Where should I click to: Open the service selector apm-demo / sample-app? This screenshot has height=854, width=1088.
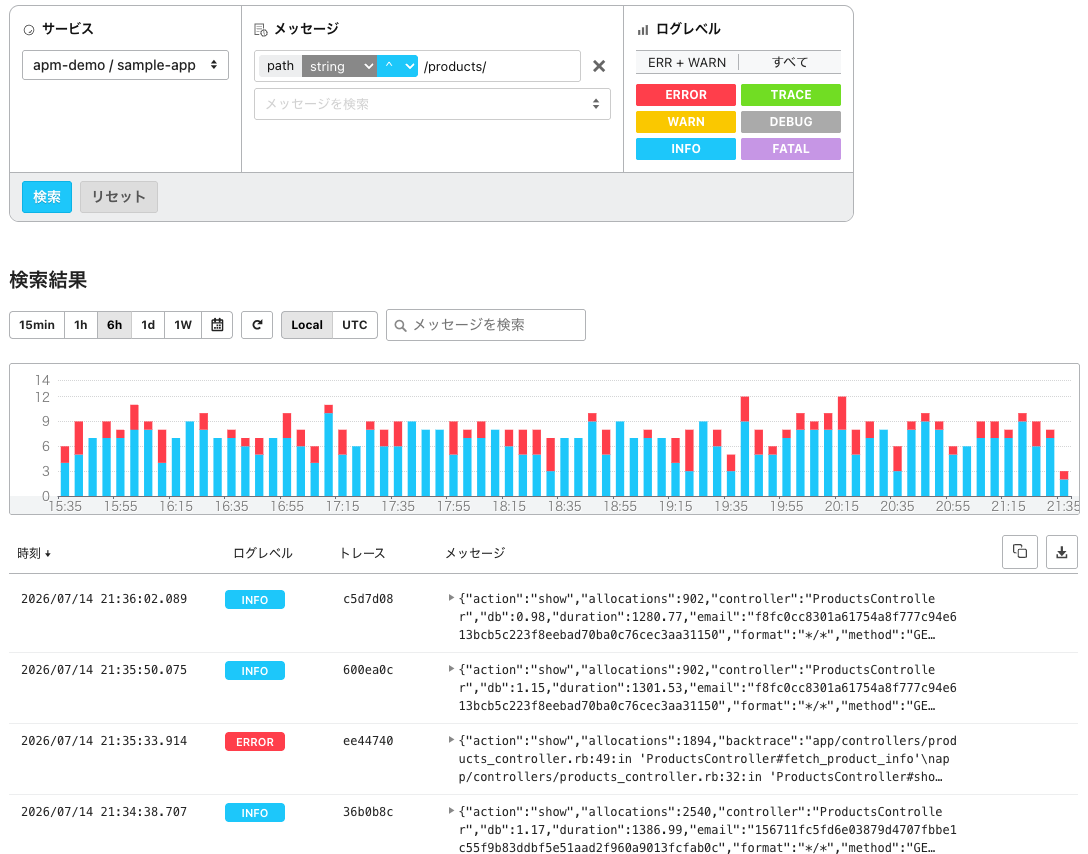tap(126, 65)
